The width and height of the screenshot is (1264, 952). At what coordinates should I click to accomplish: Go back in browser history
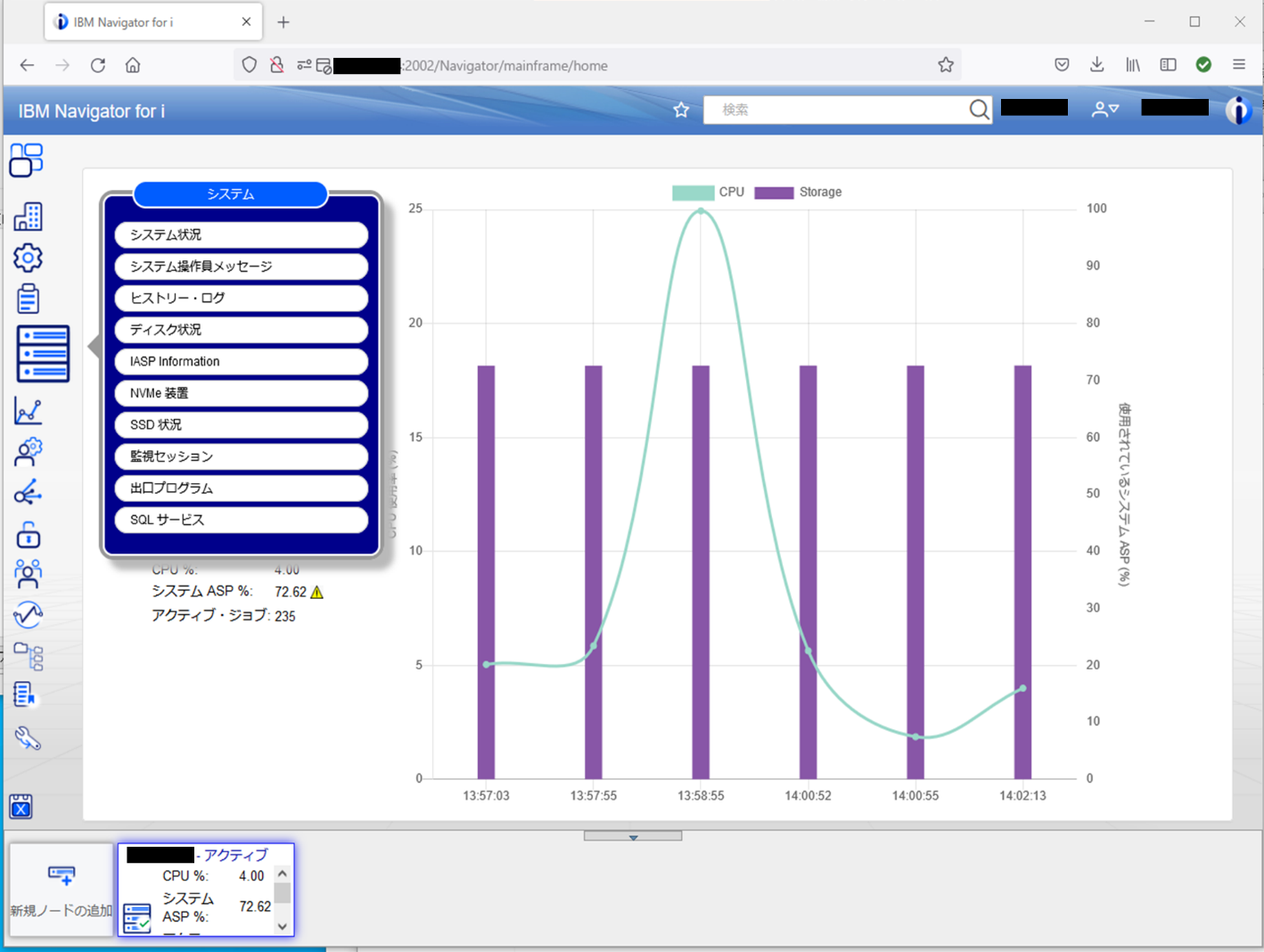coord(27,65)
